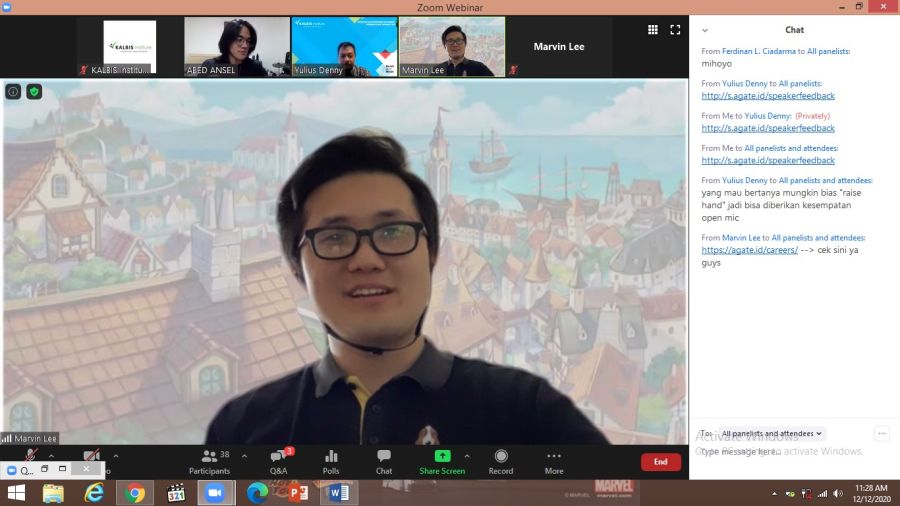Switch to Zoom taskbar icon

click(216, 493)
